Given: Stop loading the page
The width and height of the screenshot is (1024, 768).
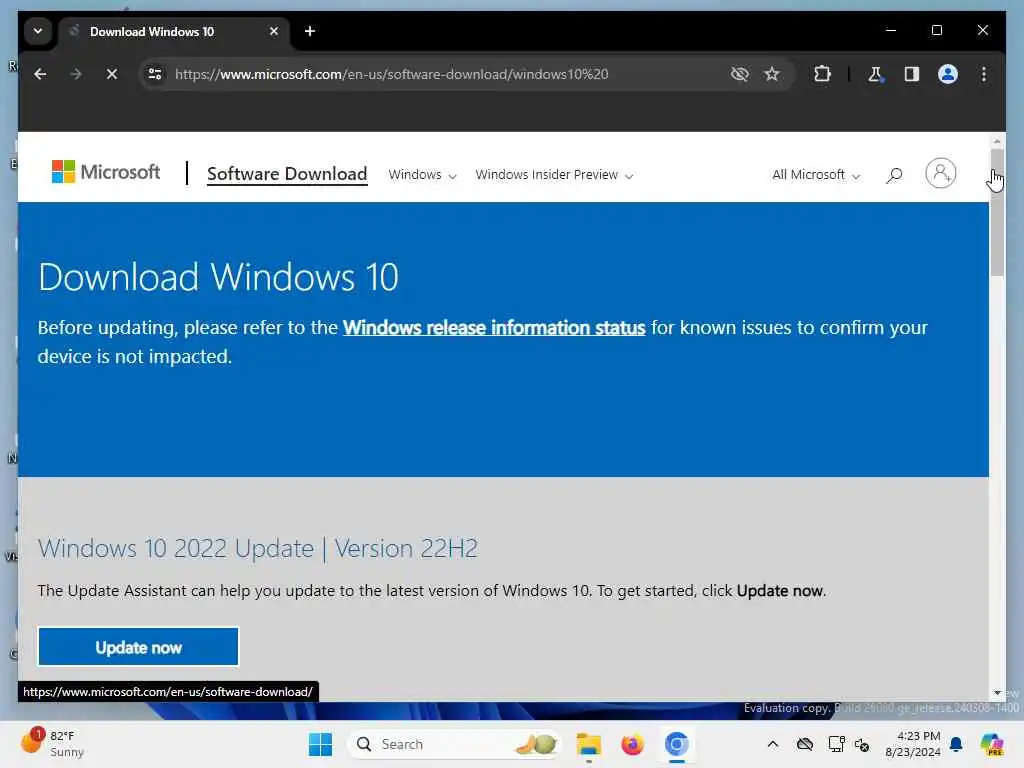Looking at the screenshot, I should click(112, 74).
